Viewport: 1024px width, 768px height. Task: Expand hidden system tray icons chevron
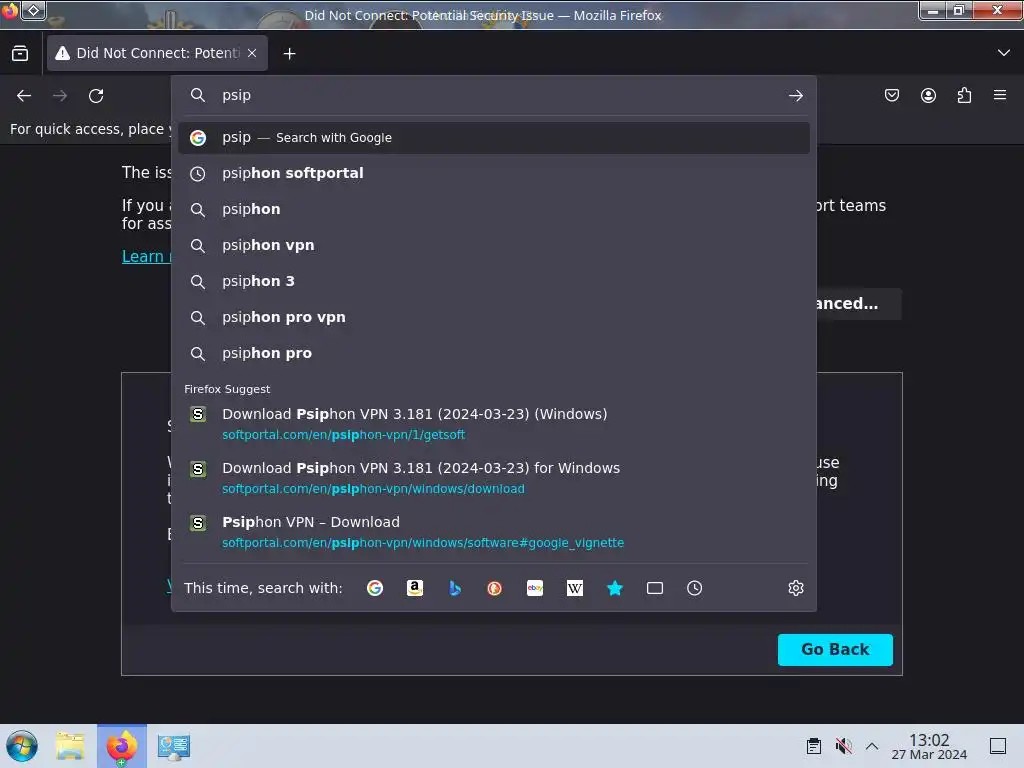[x=872, y=746]
